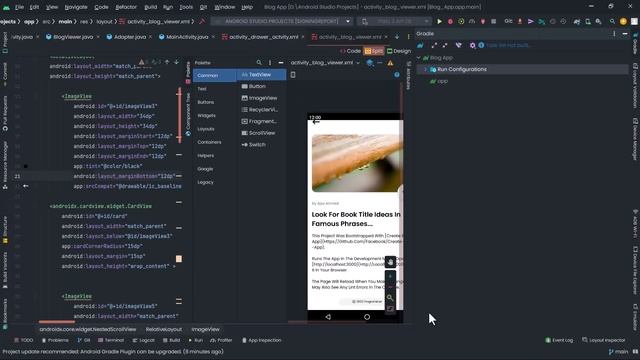Open the Refactor menu
This screenshot has height=360, width=640.
click(126, 7)
